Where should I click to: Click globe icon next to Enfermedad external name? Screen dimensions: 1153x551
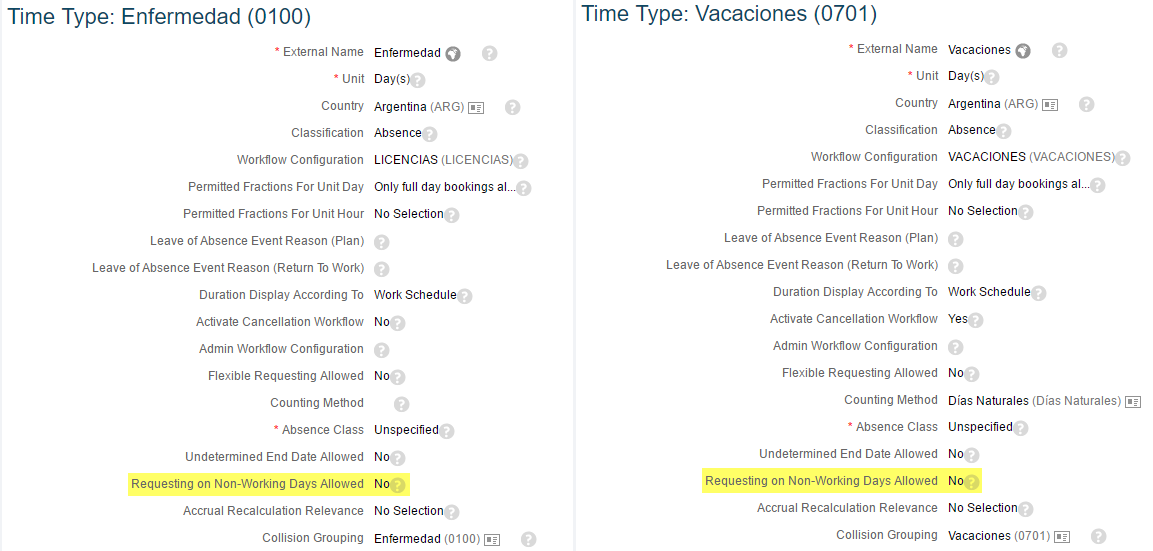click(453, 54)
